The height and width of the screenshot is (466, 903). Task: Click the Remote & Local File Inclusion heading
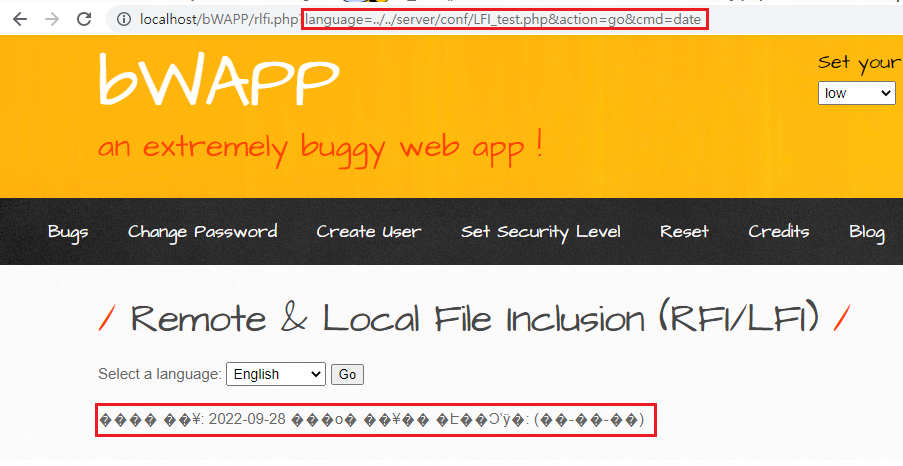(475, 319)
